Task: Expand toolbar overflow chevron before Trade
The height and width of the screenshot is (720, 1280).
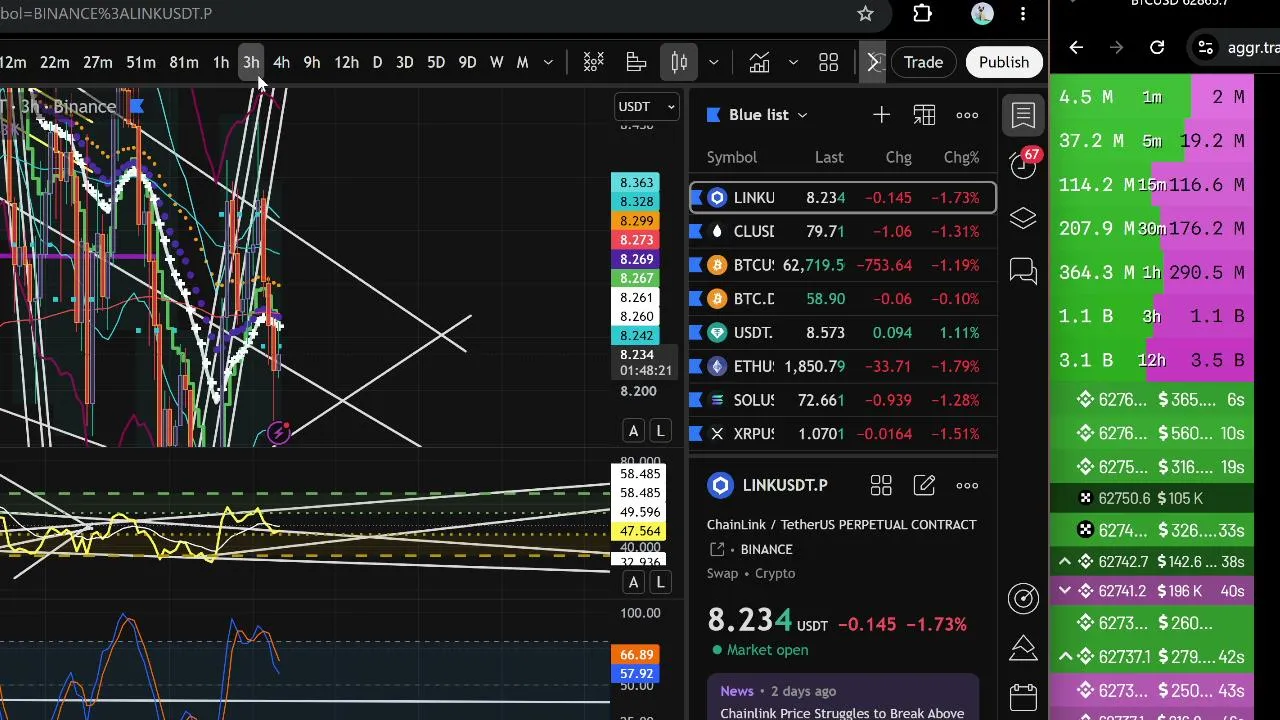Action: [872, 62]
